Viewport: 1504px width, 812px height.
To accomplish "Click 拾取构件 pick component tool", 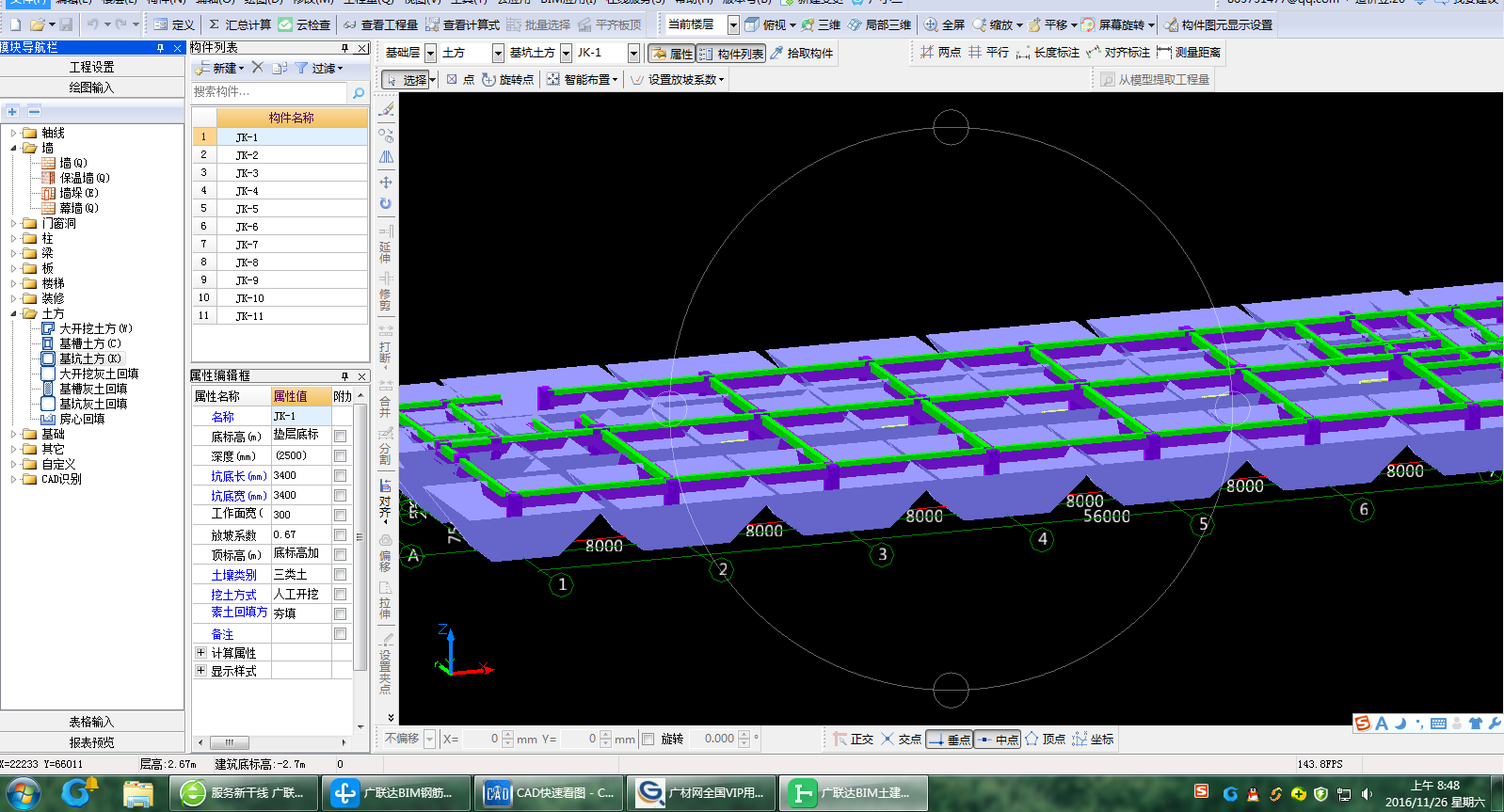I will (802, 53).
